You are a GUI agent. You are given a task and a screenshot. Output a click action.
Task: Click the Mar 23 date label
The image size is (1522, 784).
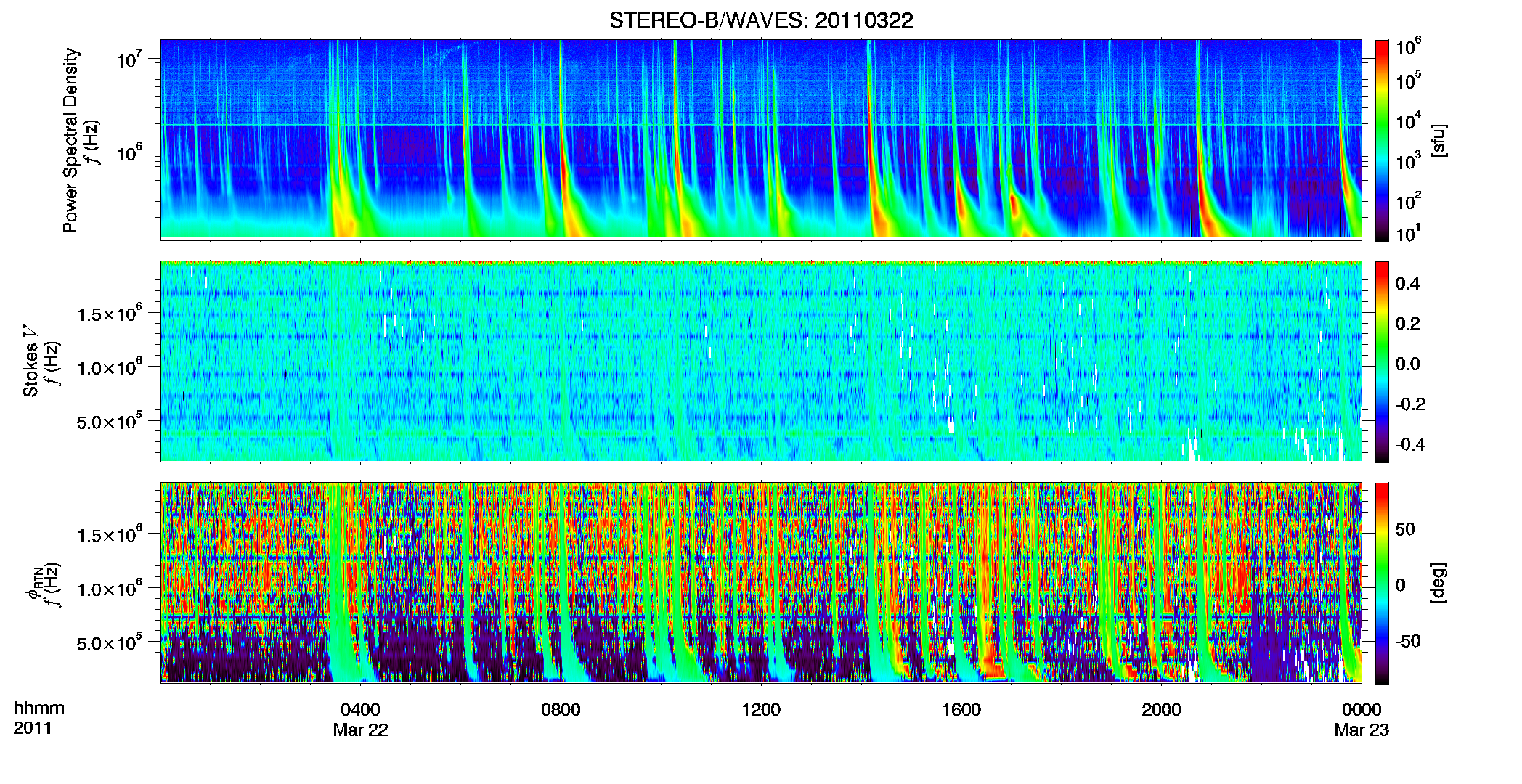pos(1362,730)
